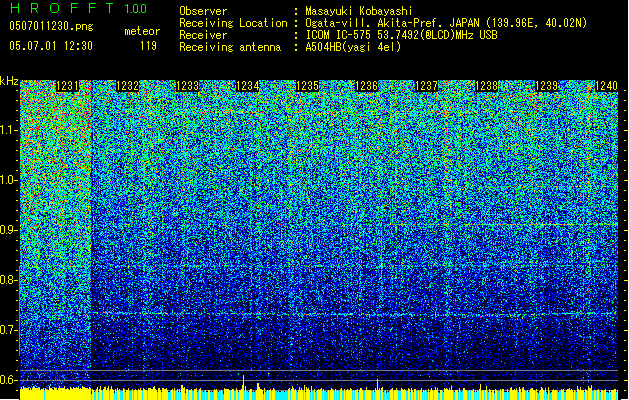Click the Observer label
The image size is (629, 400).
tap(203, 11)
